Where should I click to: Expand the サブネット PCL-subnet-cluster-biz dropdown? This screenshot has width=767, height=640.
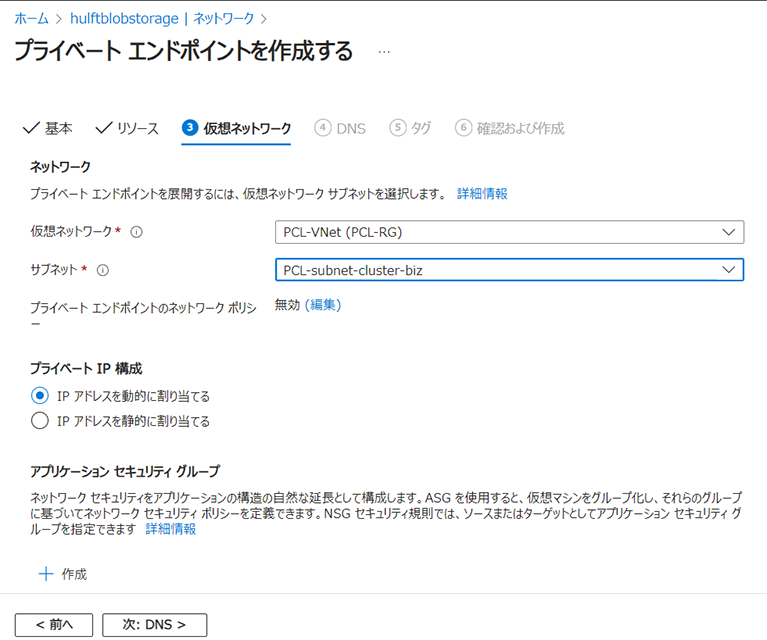point(509,270)
